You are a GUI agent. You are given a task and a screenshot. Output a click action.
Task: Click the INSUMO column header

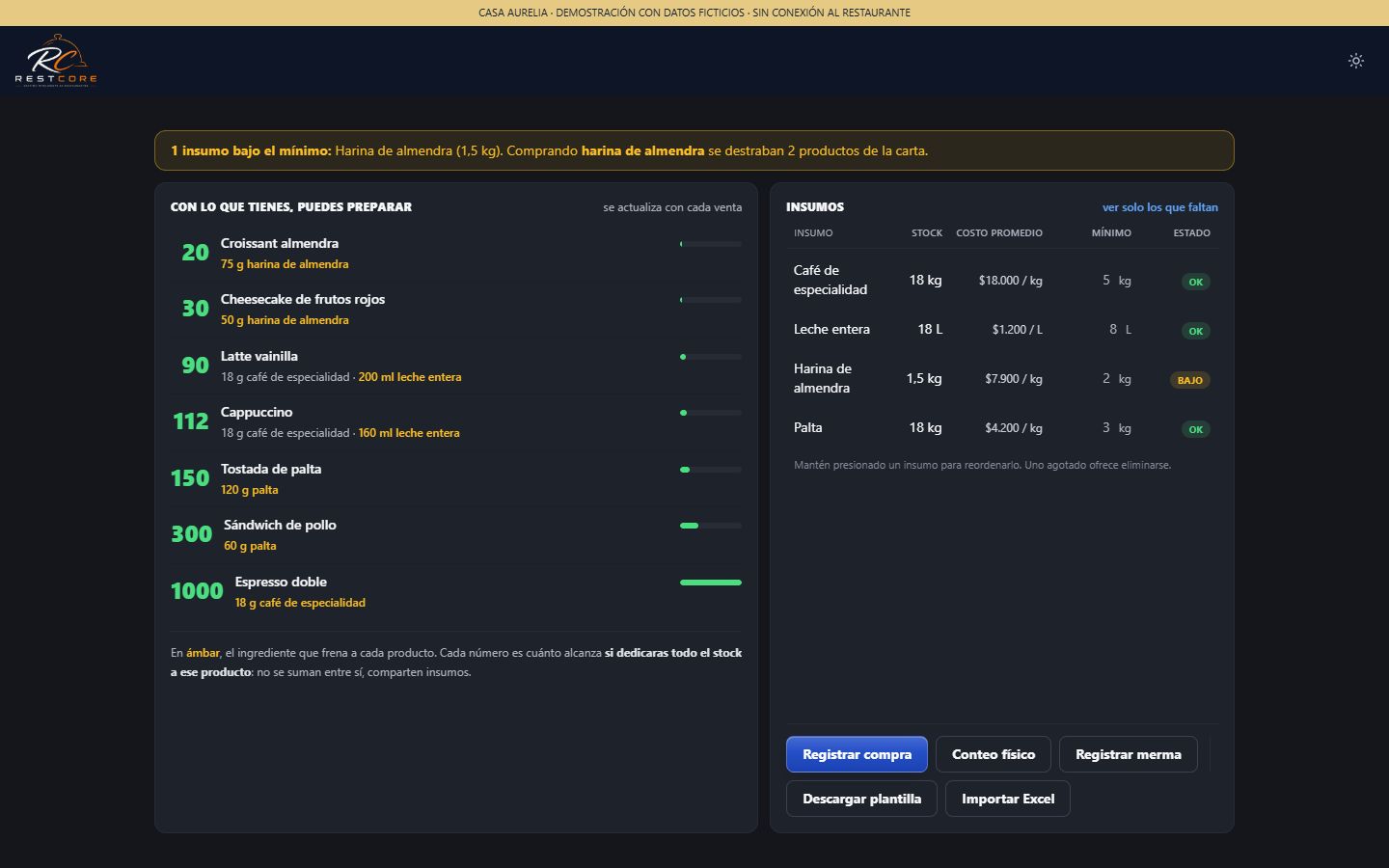coord(813,233)
